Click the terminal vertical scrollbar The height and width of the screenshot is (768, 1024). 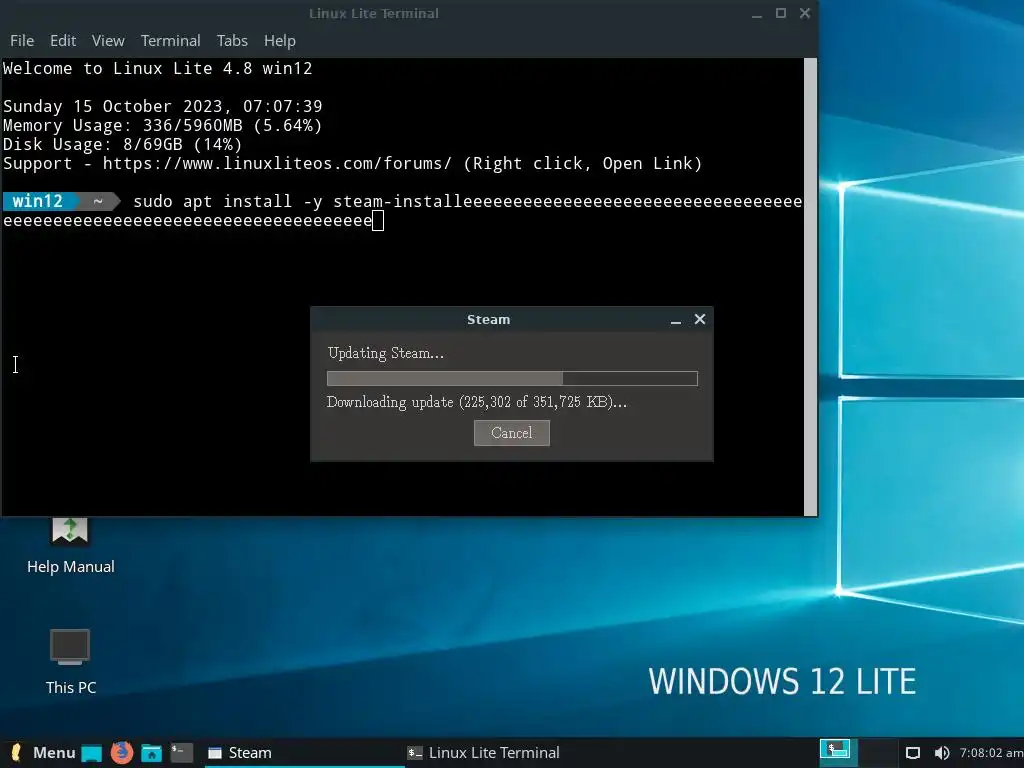coord(810,287)
